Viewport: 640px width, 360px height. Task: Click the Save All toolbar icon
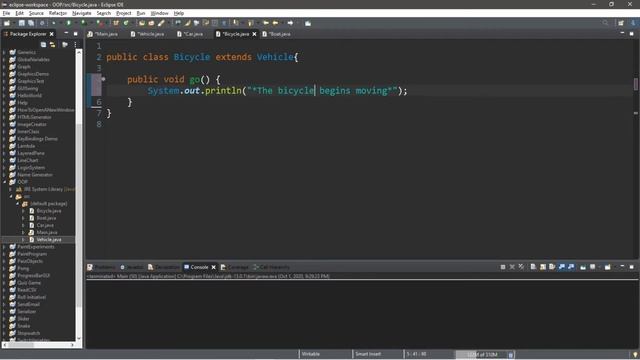31,23
